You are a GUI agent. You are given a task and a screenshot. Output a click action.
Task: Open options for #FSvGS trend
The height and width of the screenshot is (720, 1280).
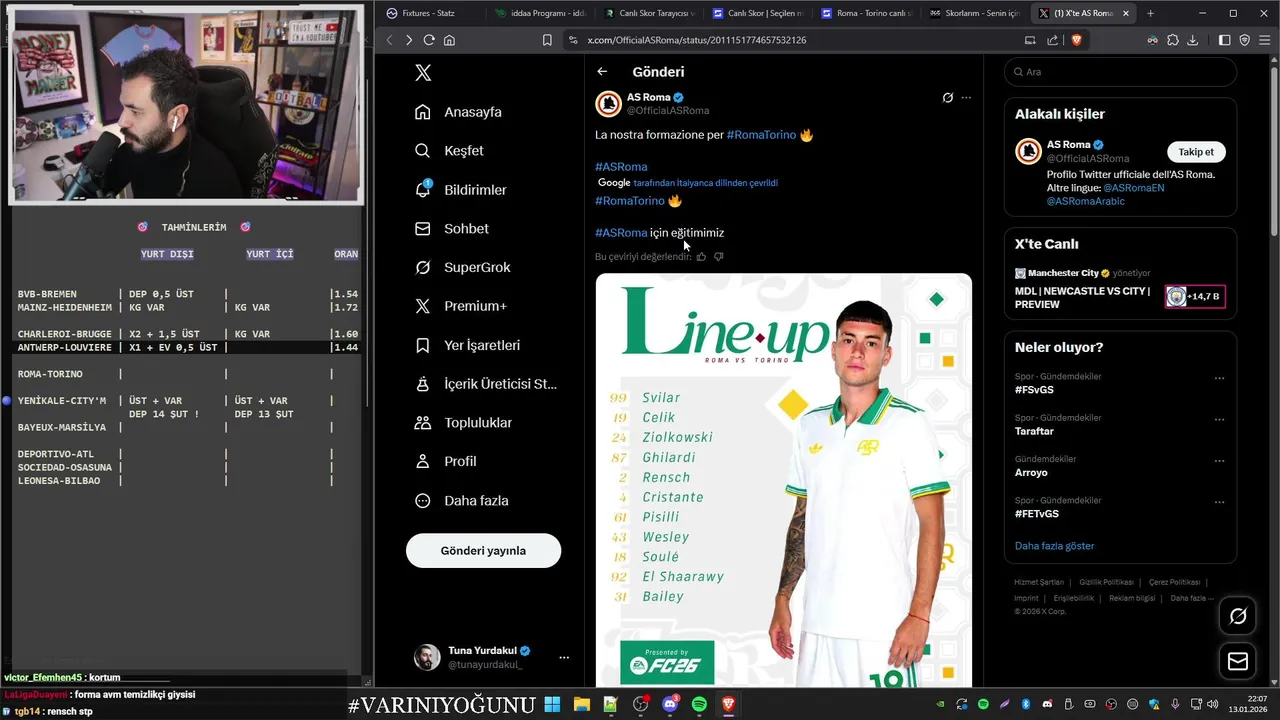[x=1219, y=379]
